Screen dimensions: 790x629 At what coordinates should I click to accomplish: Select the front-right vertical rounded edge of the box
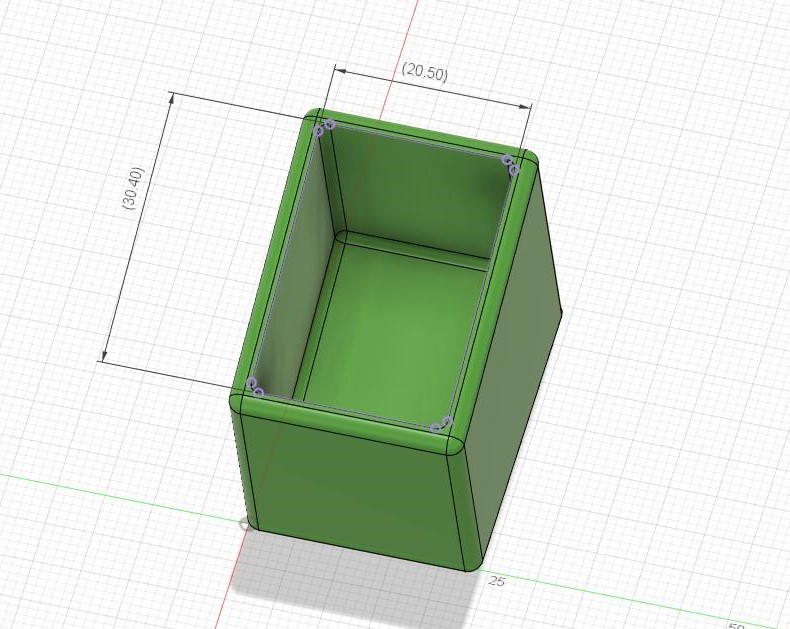[x=466, y=509]
